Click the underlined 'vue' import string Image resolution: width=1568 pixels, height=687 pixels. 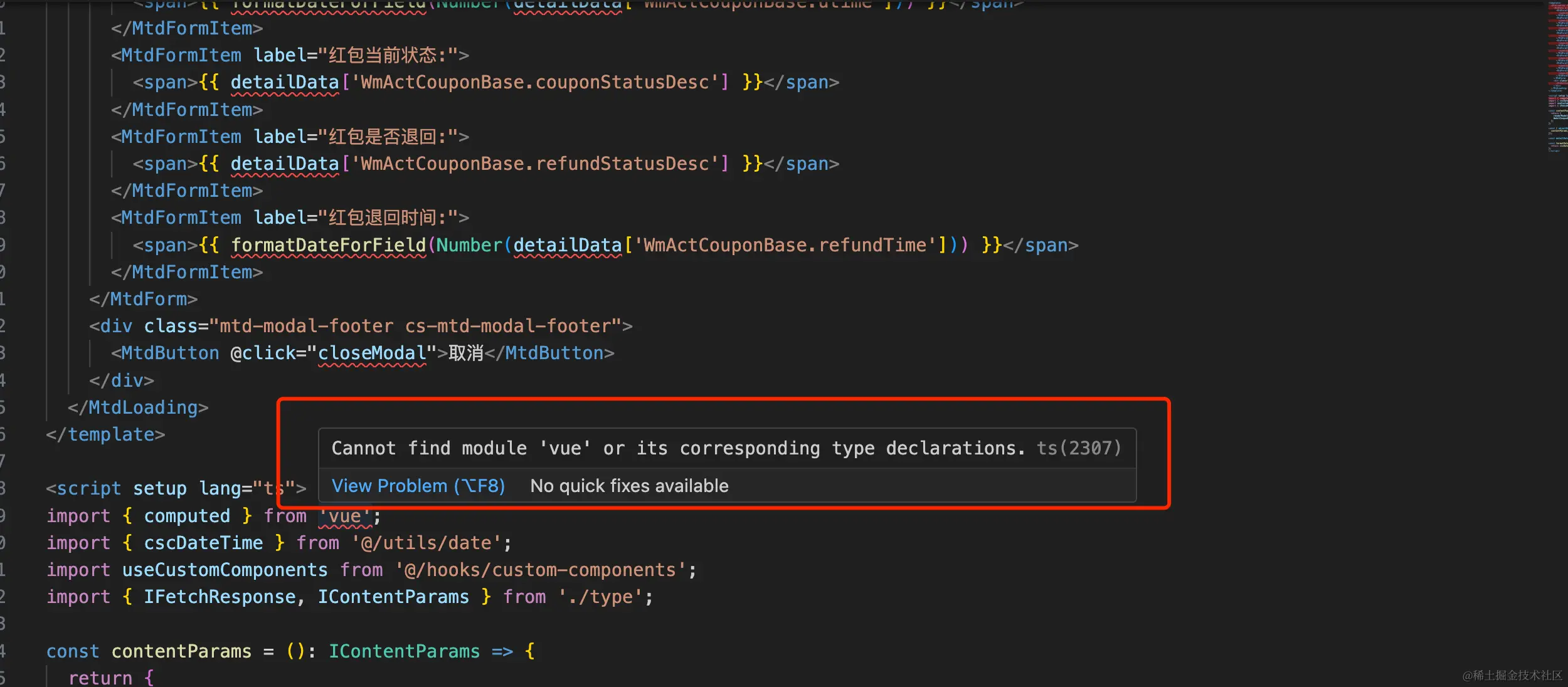[345, 516]
